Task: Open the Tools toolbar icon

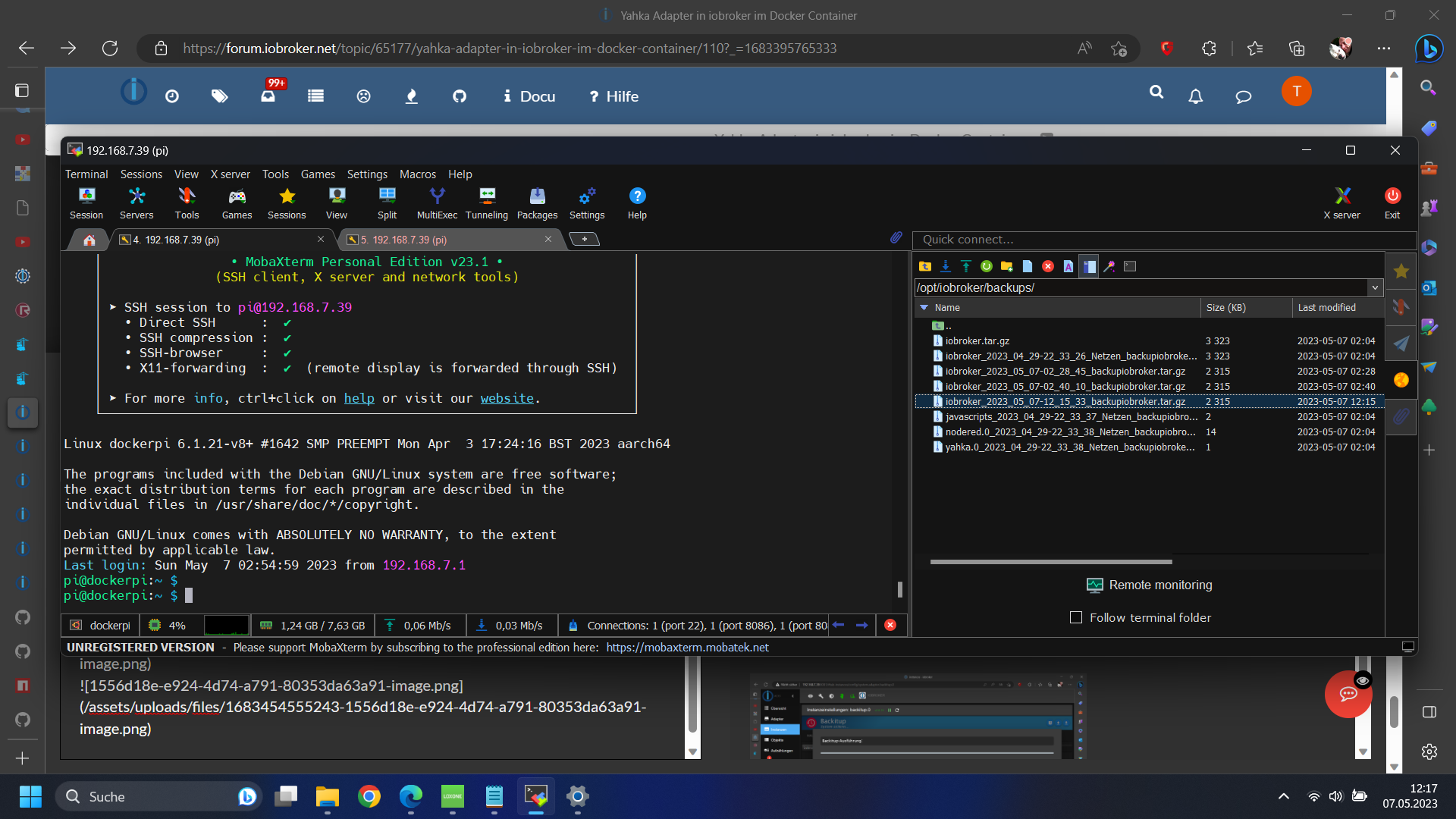Action: (187, 203)
